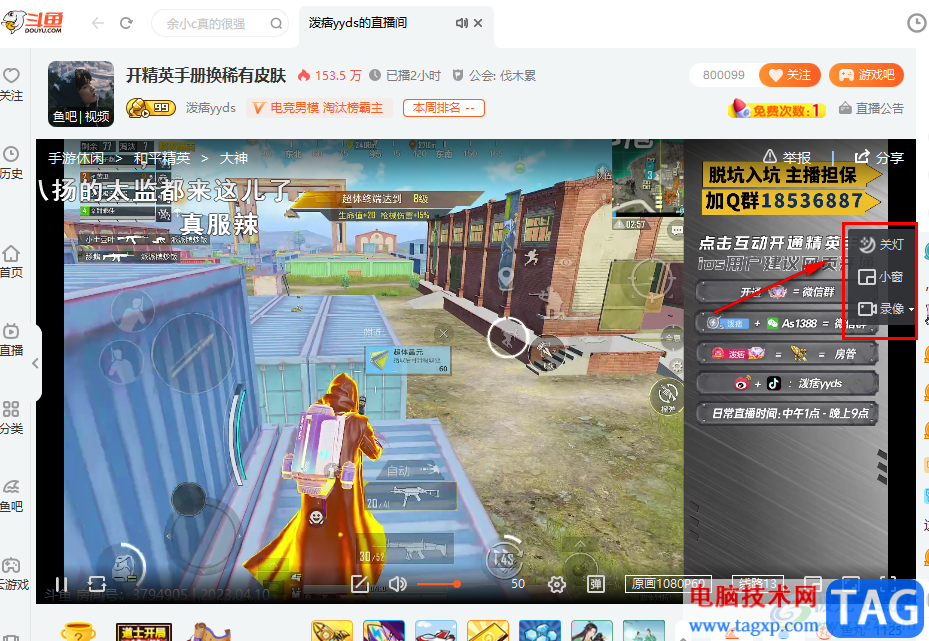Open the 手游休闲 breadcrumb
The width and height of the screenshot is (929, 641).
point(76,158)
